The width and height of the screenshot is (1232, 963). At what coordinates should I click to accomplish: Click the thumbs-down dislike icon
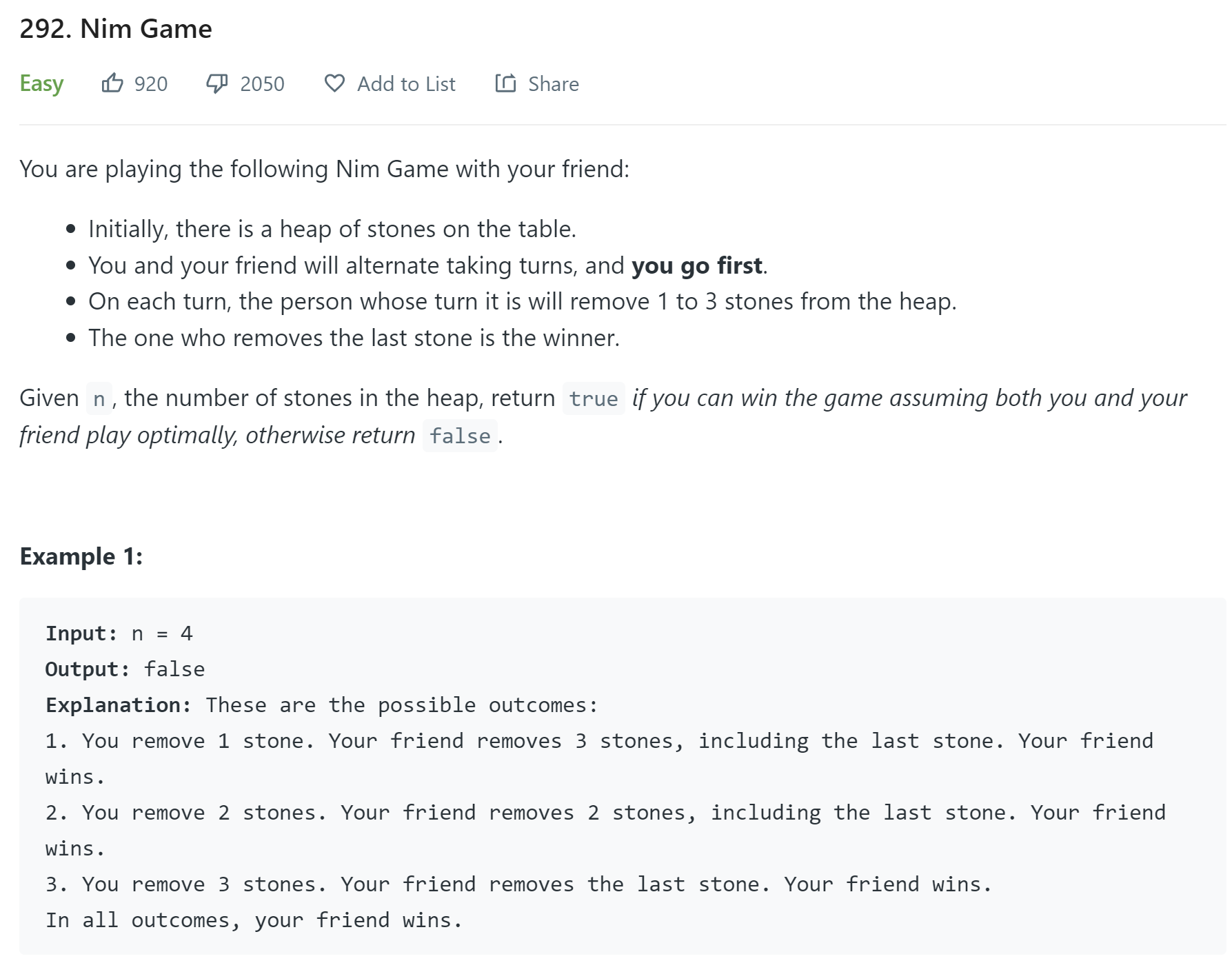coord(216,83)
